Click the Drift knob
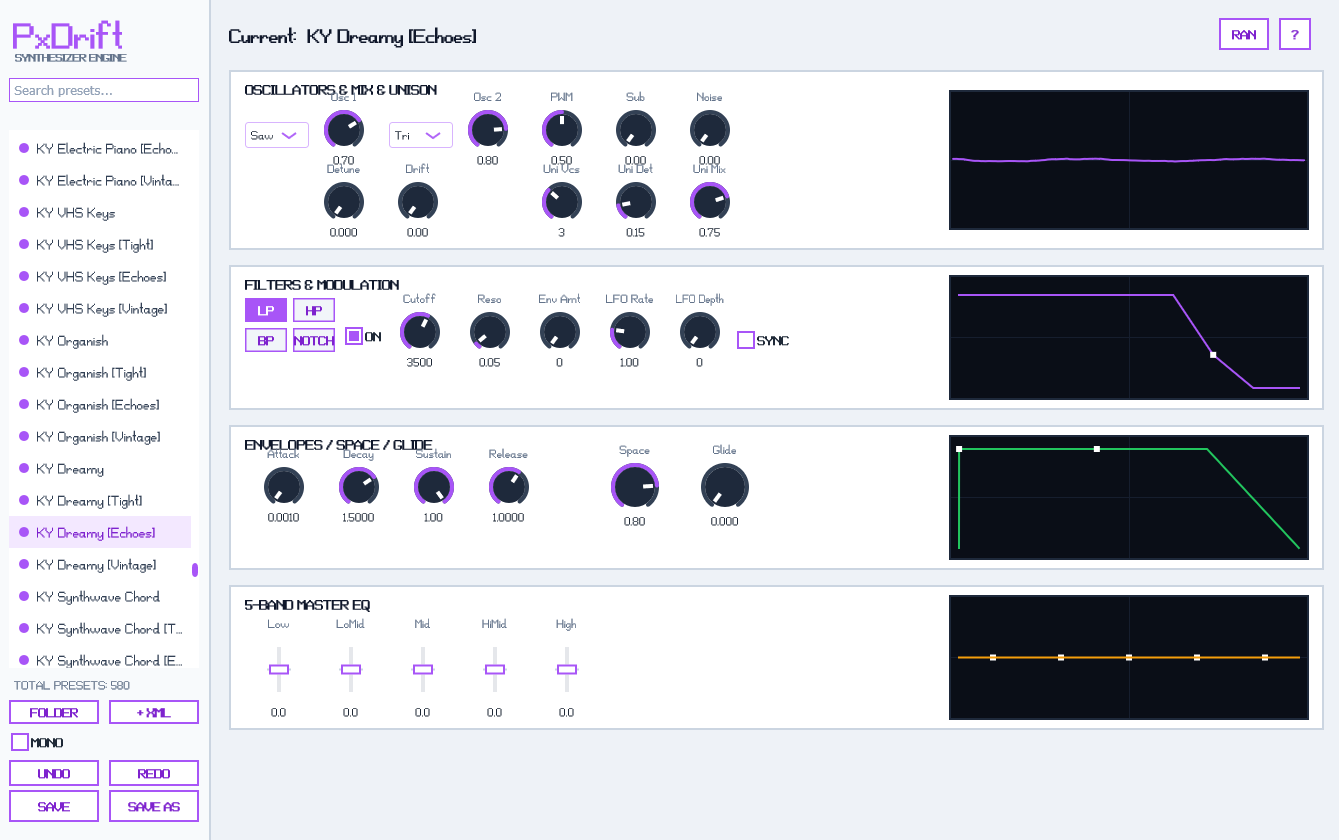 click(417, 202)
